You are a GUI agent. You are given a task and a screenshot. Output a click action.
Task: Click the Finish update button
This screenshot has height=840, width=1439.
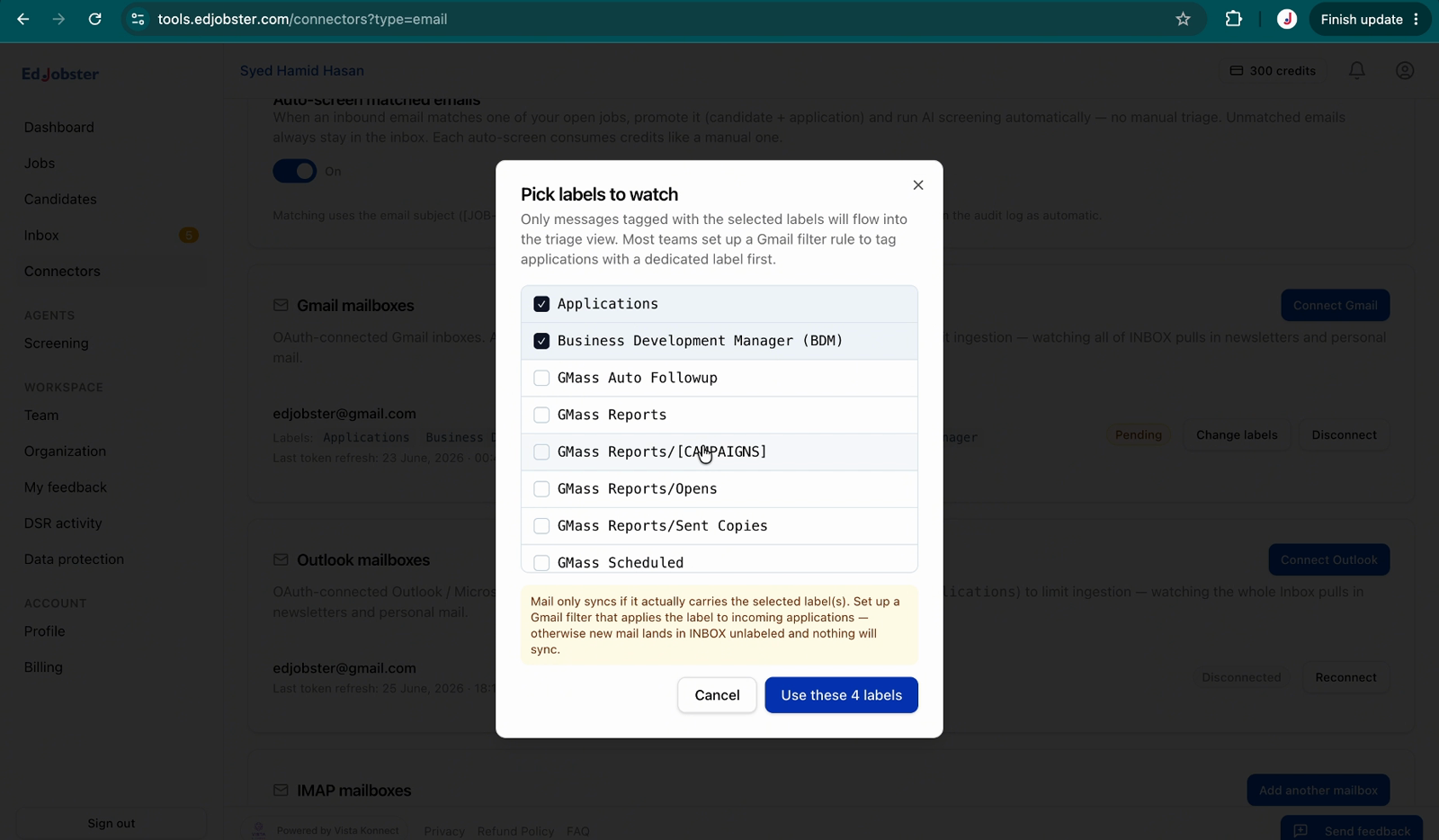coord(1362,19)
